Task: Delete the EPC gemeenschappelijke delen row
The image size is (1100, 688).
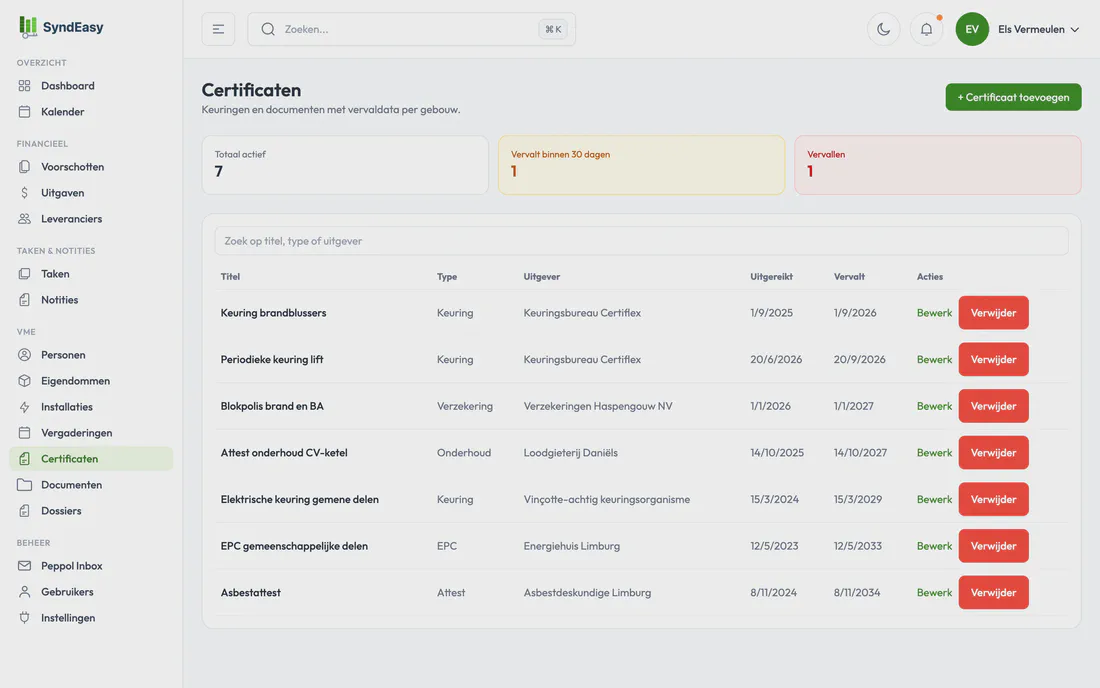Action: 993,546
